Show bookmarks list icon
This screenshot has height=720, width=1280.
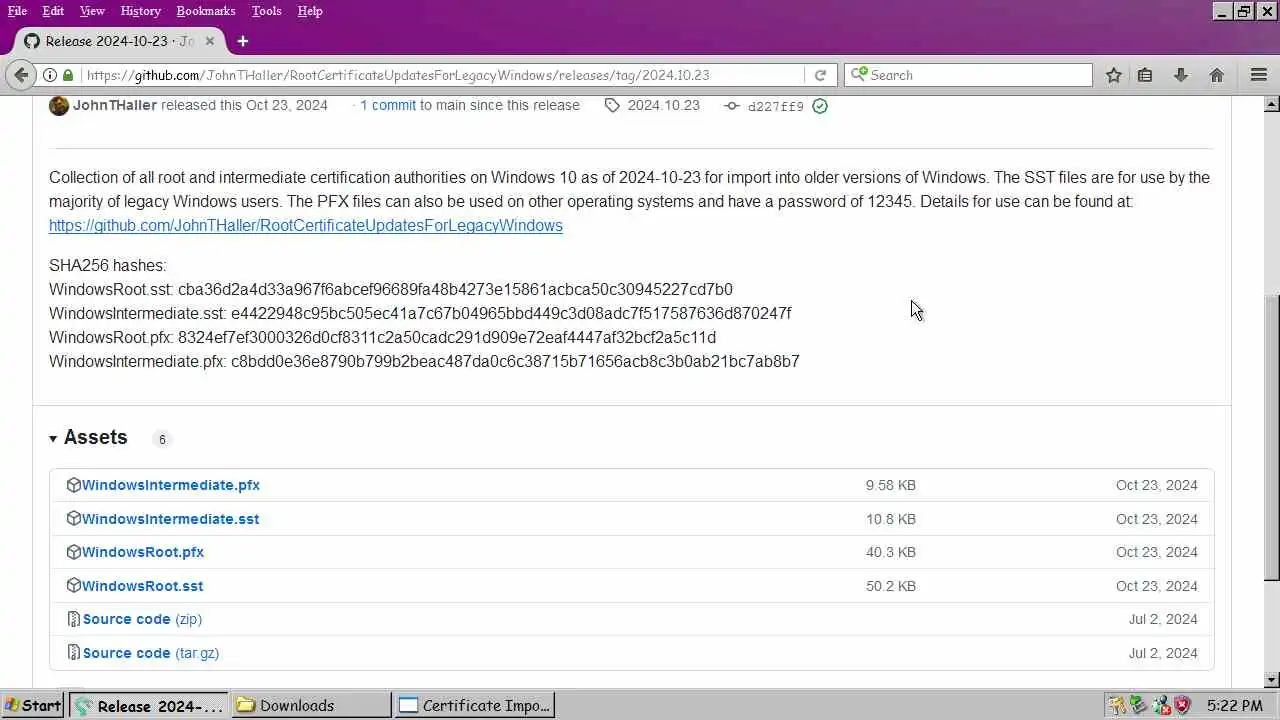click(x=1145, y=75)
